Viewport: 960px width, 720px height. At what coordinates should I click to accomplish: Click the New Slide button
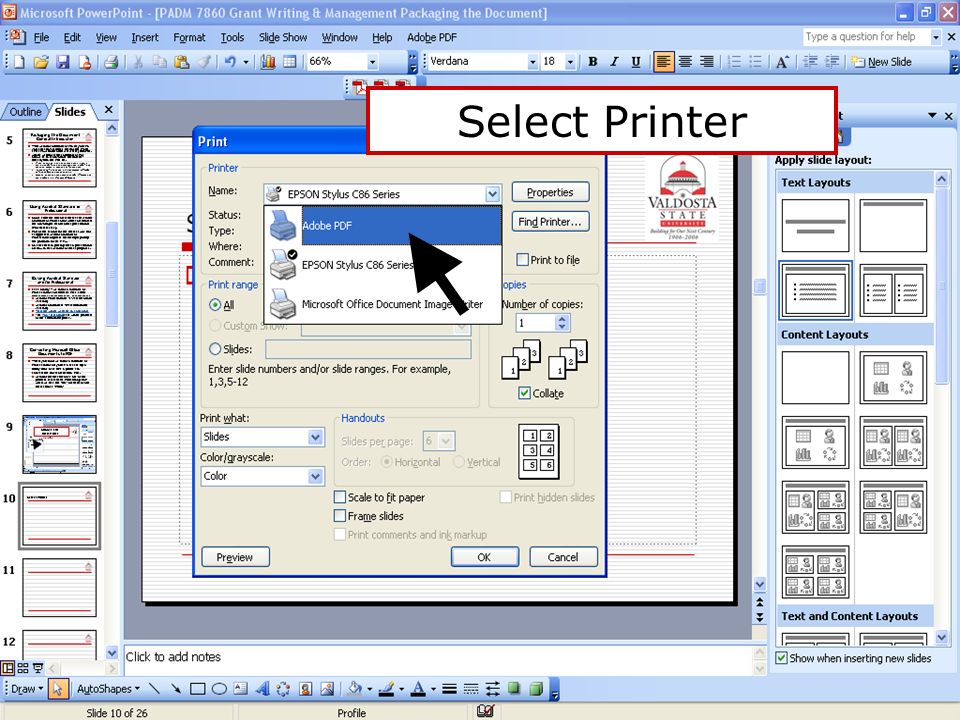tap(882, 62)
